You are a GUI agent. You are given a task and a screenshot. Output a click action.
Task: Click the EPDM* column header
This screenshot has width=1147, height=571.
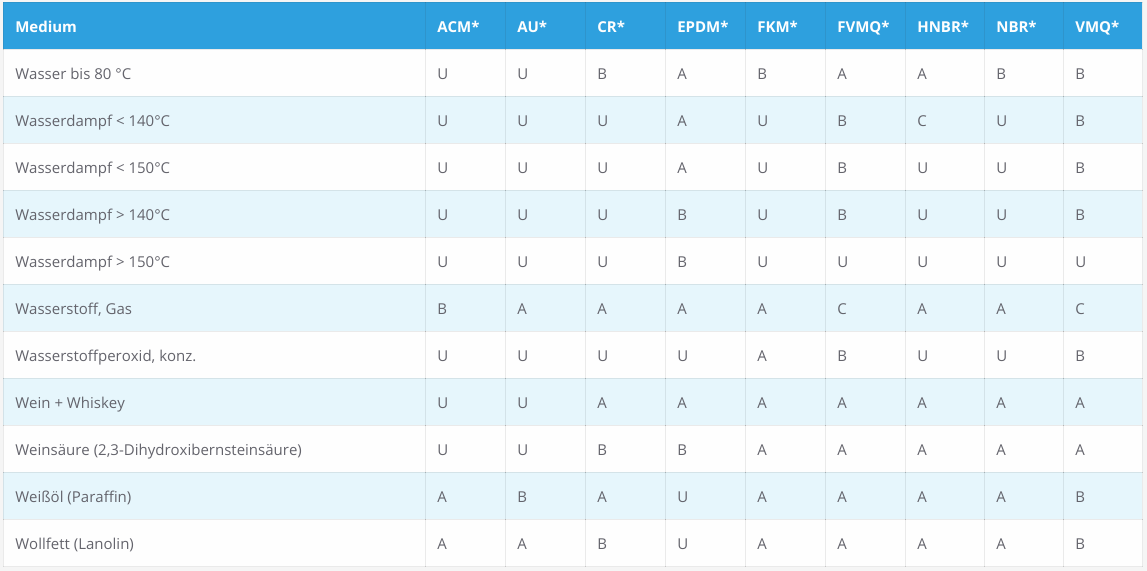tap(702, 27)
